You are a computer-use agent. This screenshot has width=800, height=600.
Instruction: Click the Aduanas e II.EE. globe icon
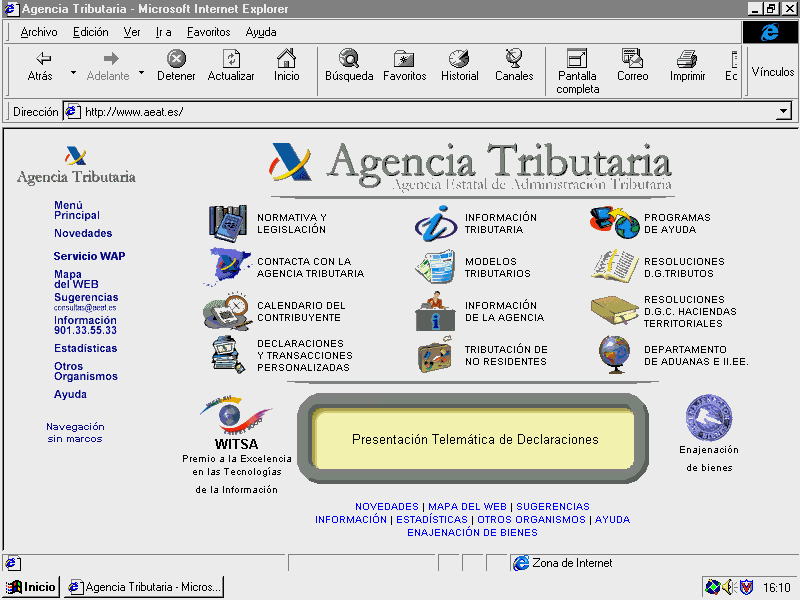click(615, 355)
